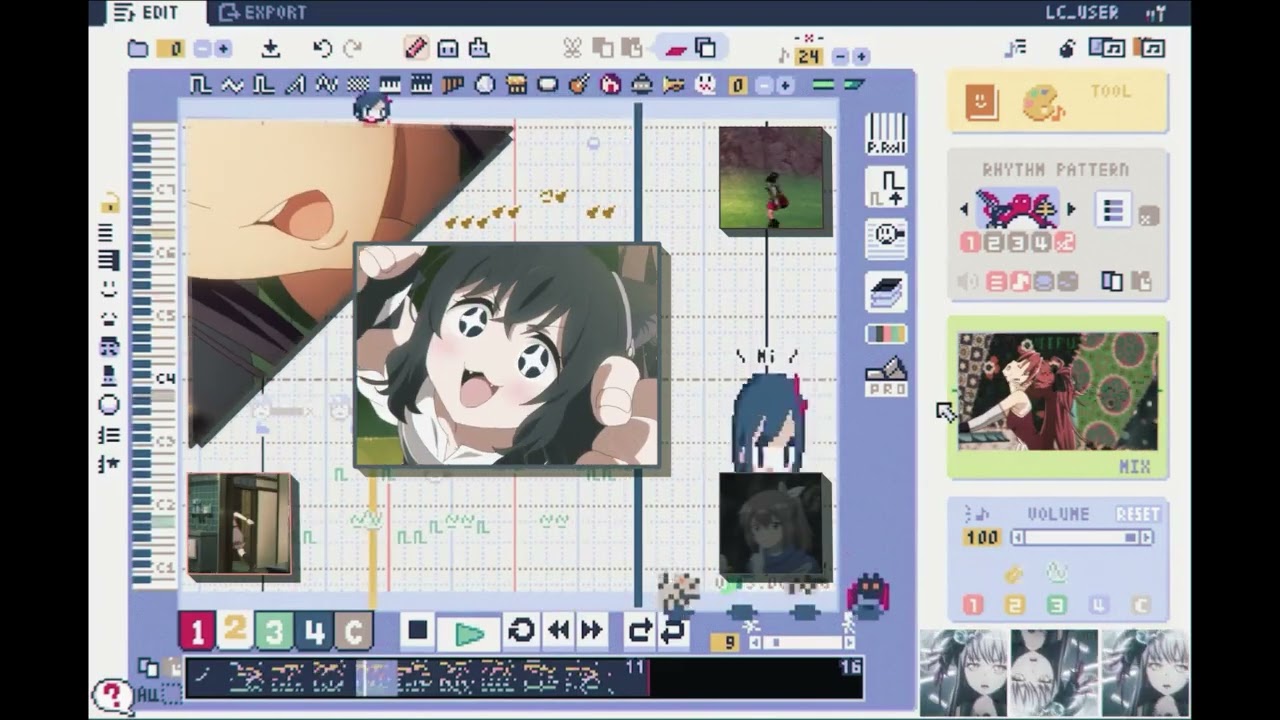The image size is (1280, 720).
Task: Select the piano keyboard instrument icon
Action: click(388, 83)
